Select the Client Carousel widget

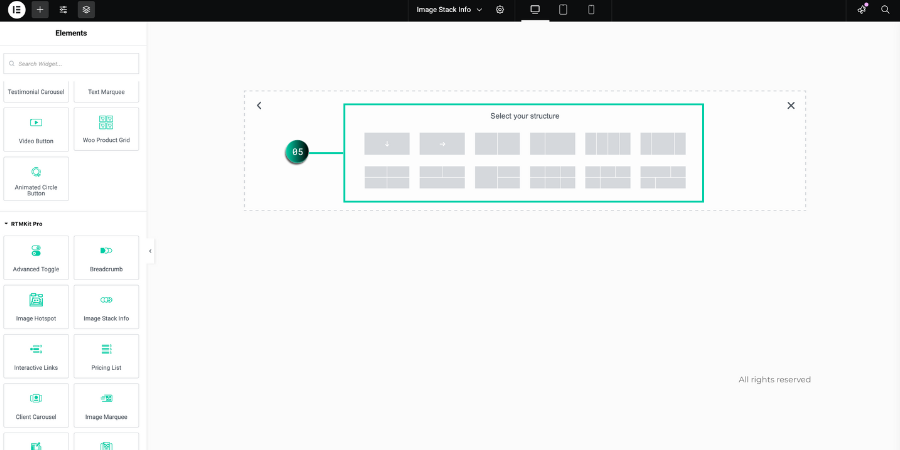tap(36, 406)
